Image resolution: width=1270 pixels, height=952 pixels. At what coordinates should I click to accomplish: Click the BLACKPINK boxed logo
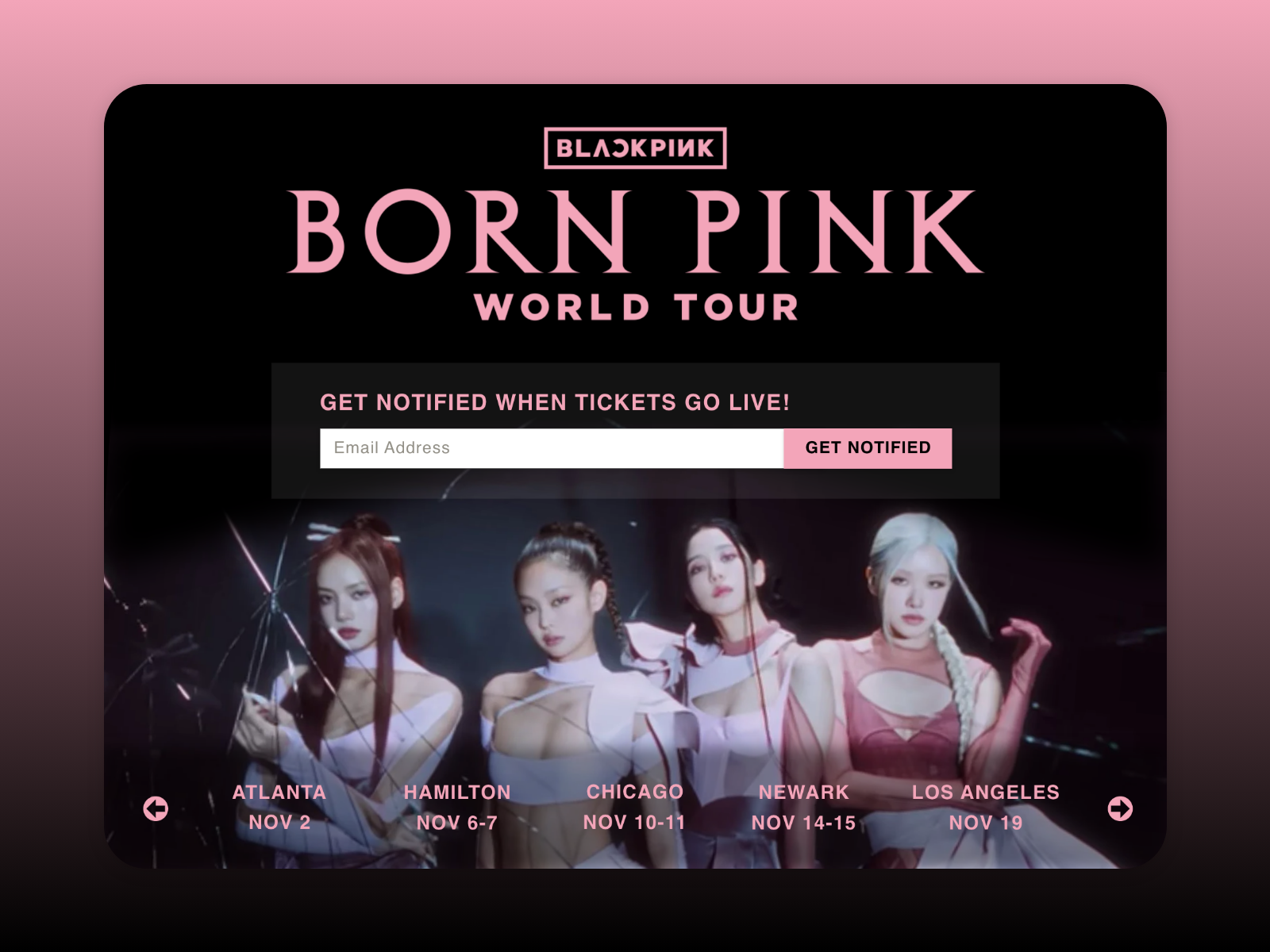pos(635,148)
